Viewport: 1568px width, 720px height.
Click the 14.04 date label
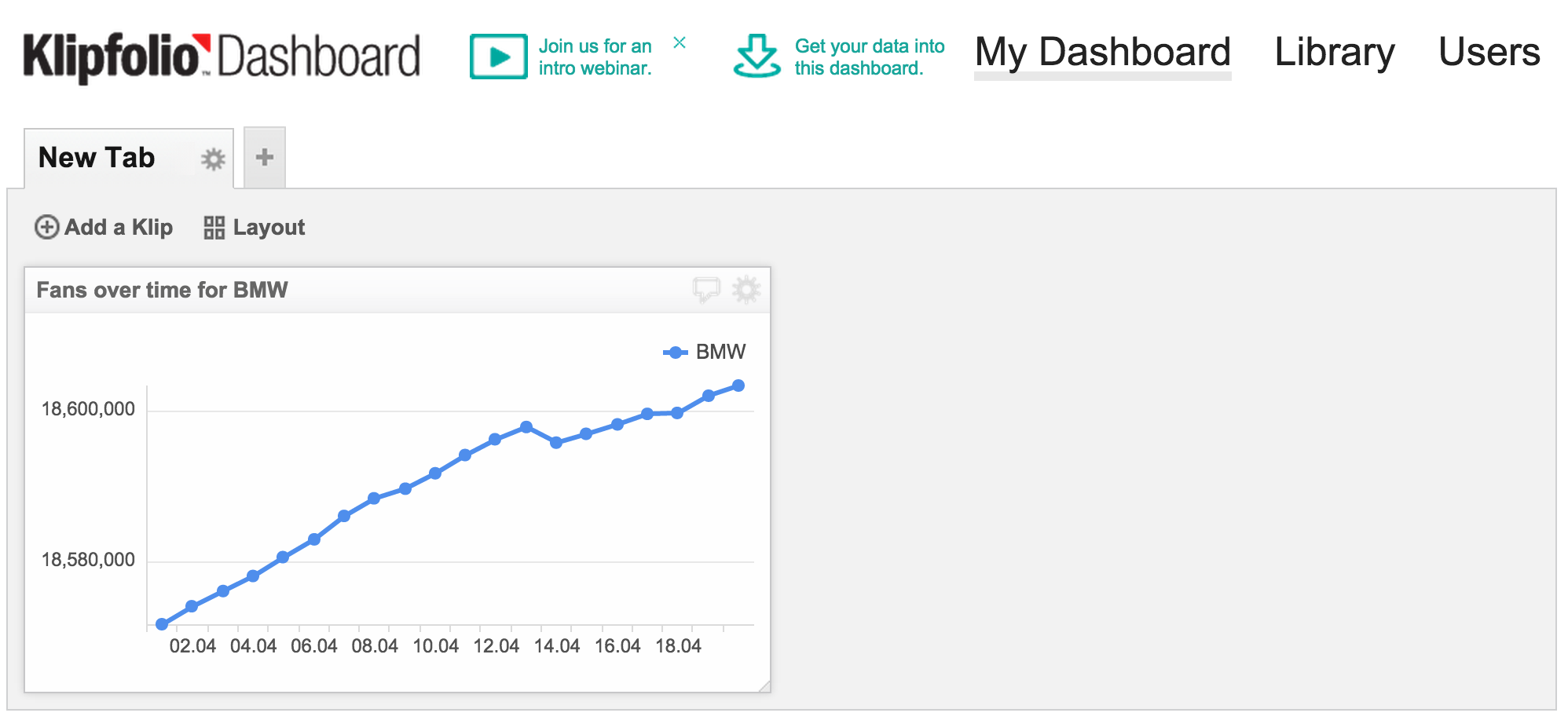556,646
